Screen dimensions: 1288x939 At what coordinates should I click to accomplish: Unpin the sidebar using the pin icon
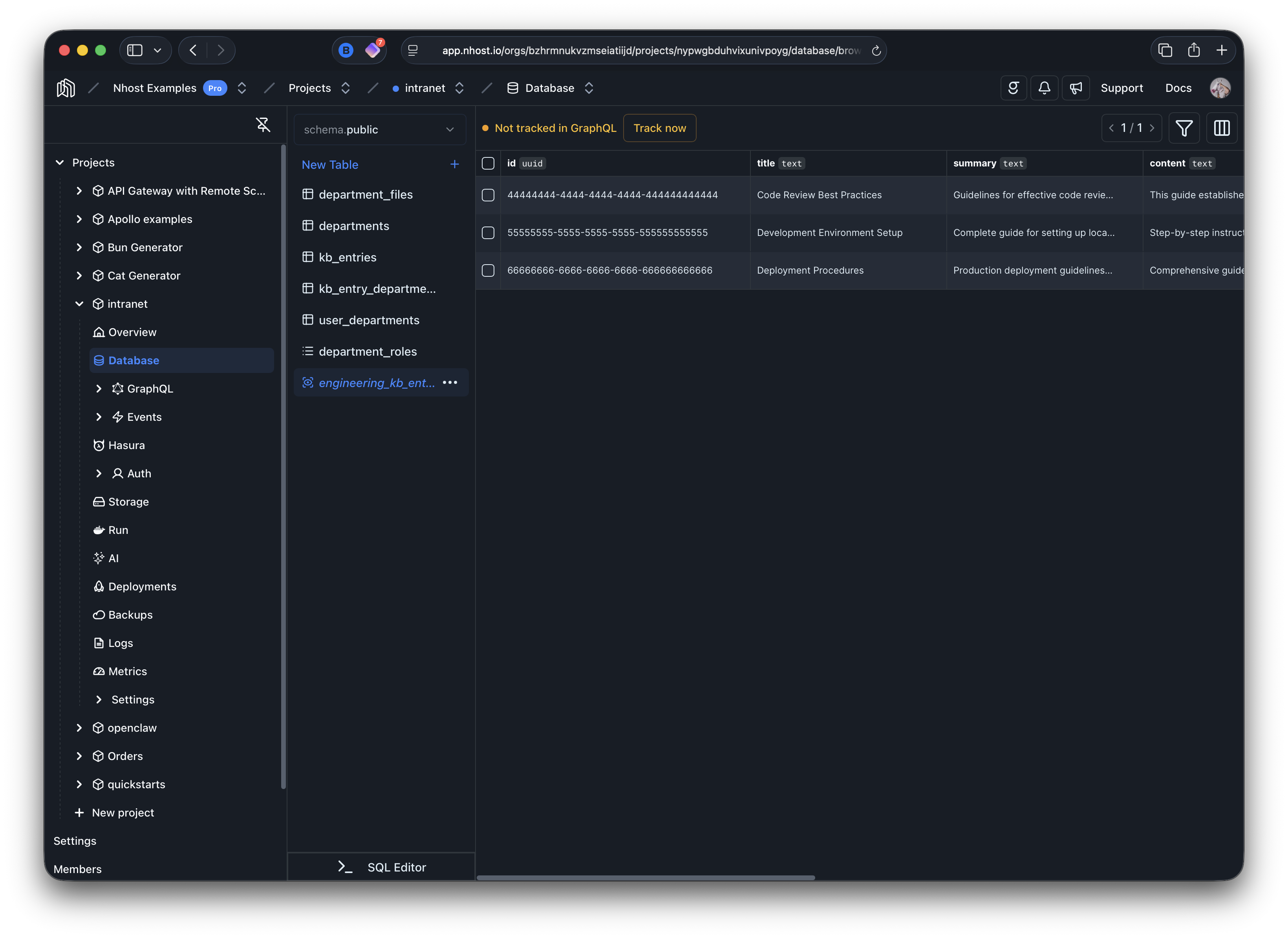coord(263,124)
